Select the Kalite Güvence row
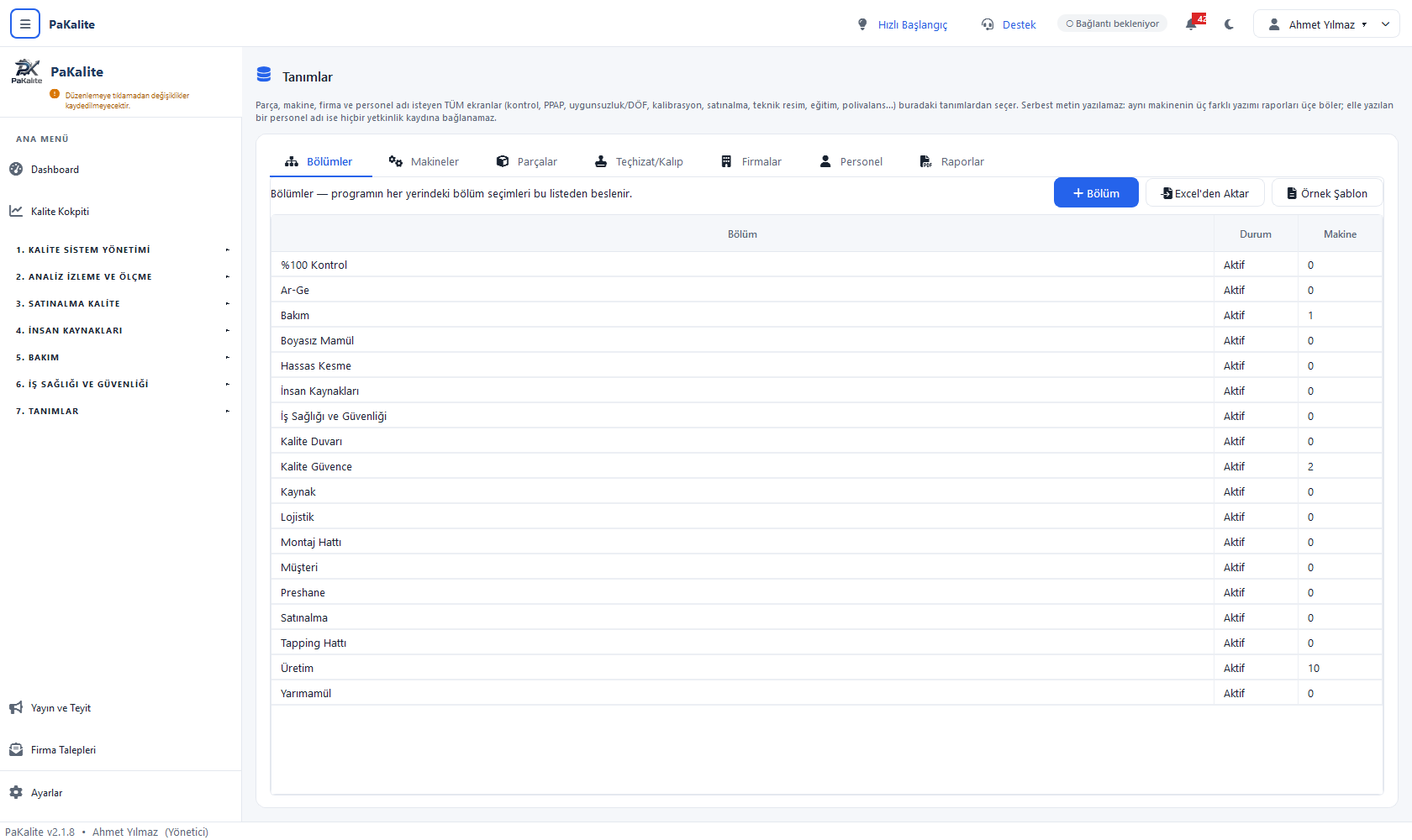 click(x=827, y=466)
